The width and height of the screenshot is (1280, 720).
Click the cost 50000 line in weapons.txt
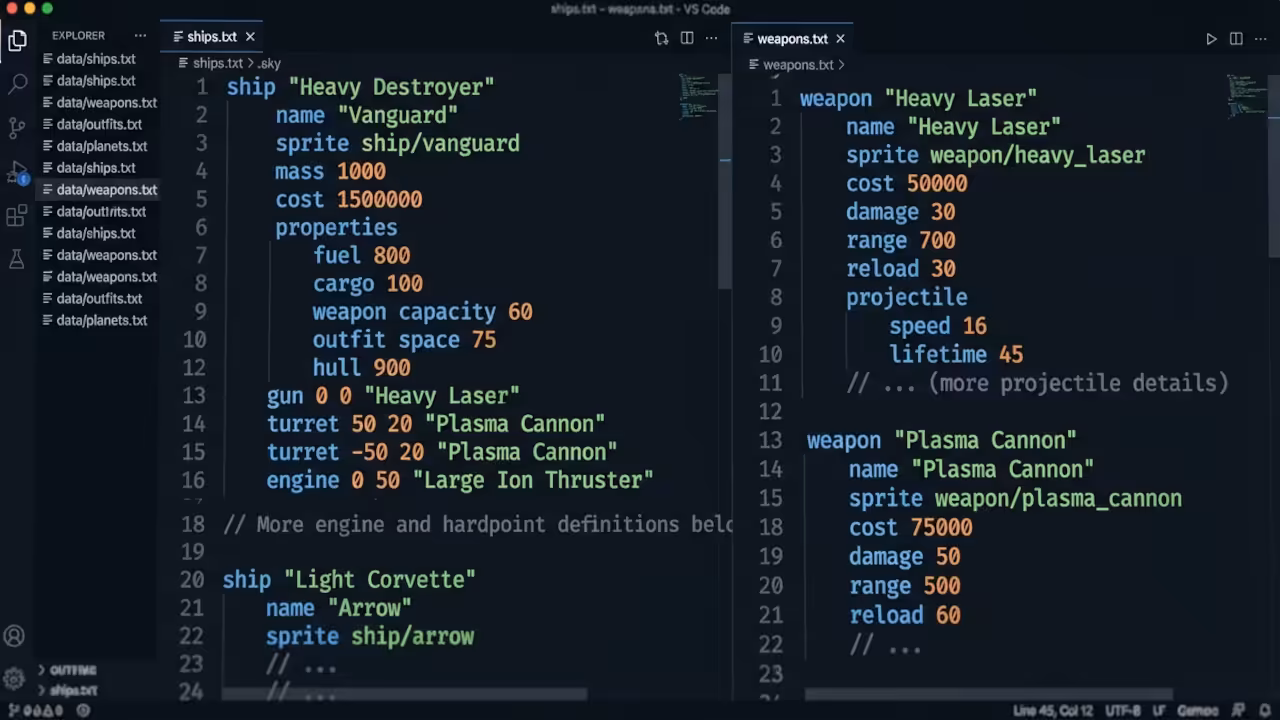(x=906, y=183)
